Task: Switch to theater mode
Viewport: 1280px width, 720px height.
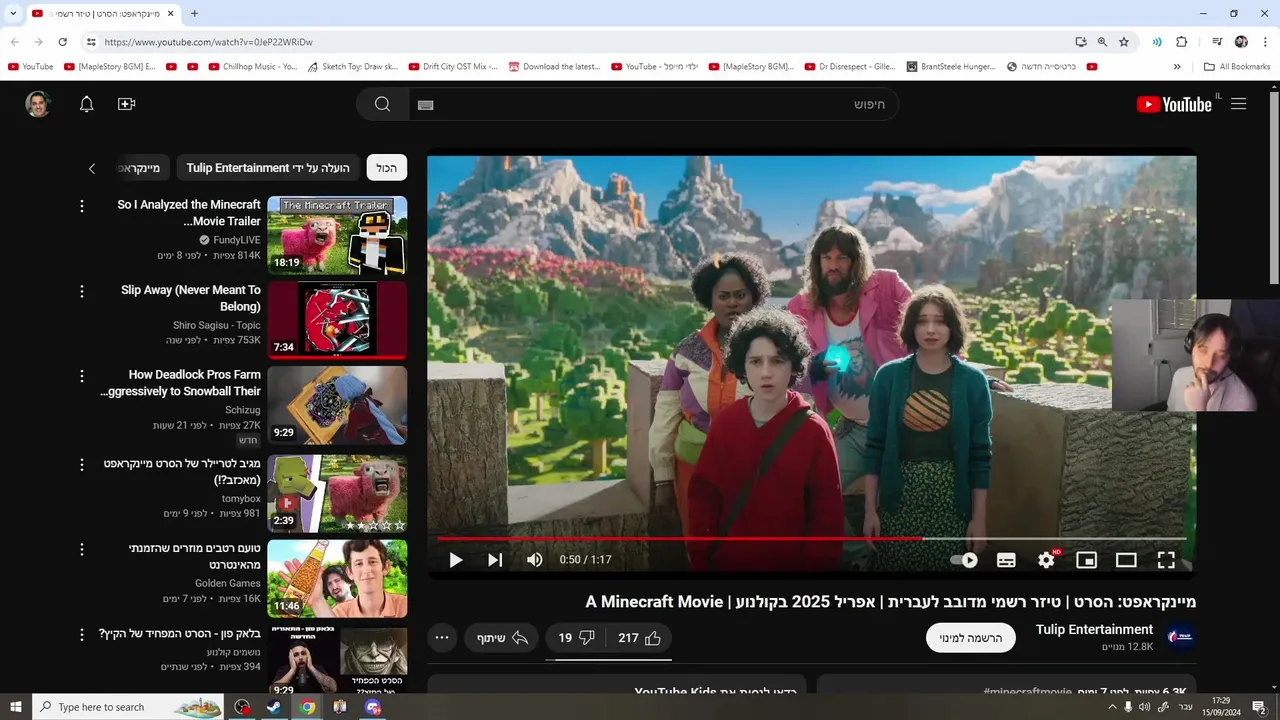Action: coord(1126,560)
